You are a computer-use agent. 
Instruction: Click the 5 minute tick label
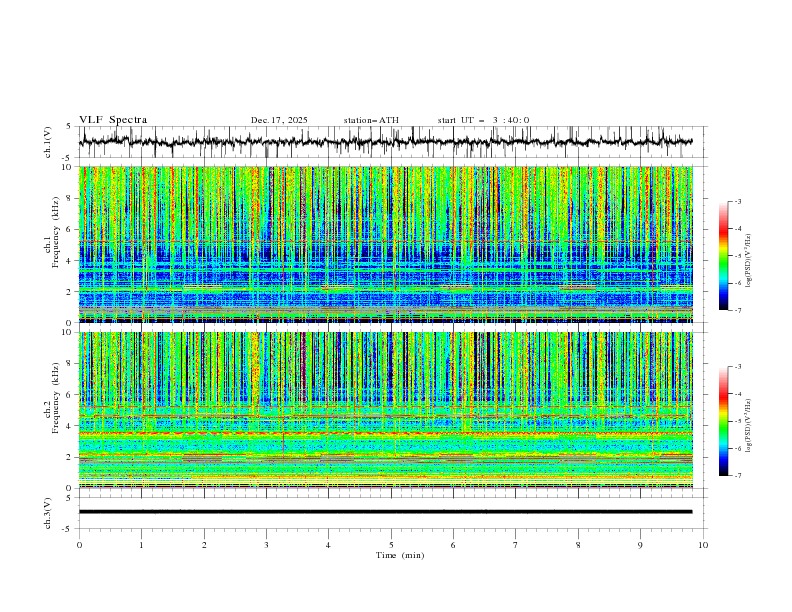pyautogui.click(x=391, y=544)
